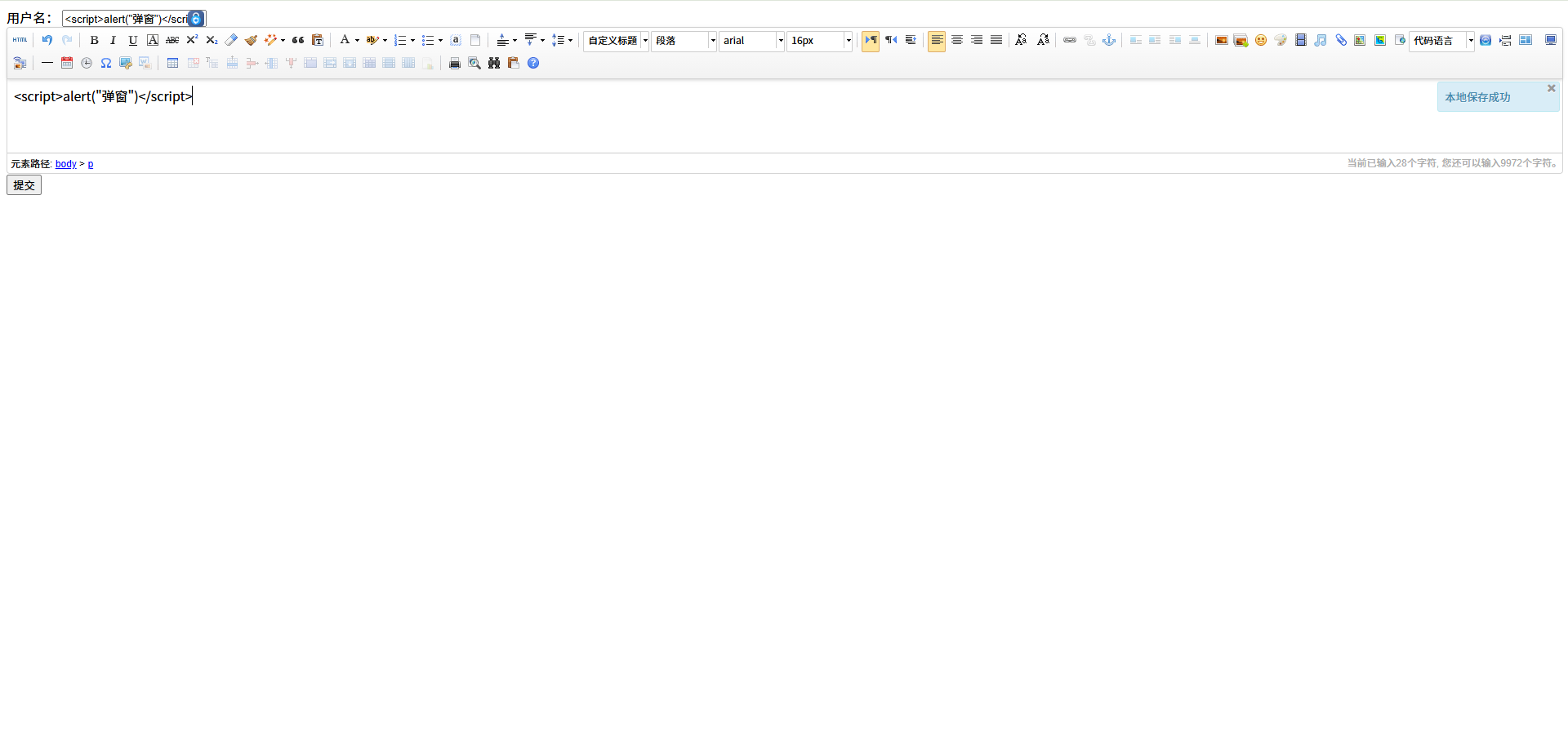Open the help question mark
Image resolution: width=1568 pixels, height=737 pixels.
click(x=533, y=63)
